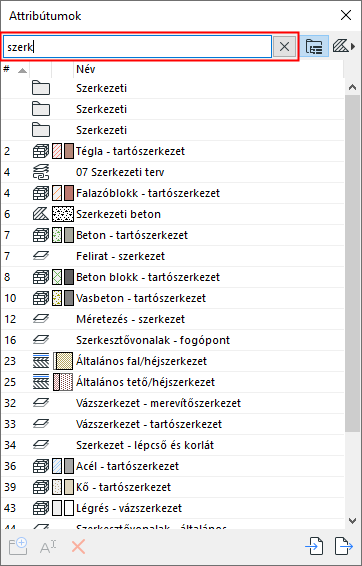The width and height of the screenshot is (362, 566).
Task: Click layer icon of Szerkezet - lépcső és korlát
Action: [40, 445]
